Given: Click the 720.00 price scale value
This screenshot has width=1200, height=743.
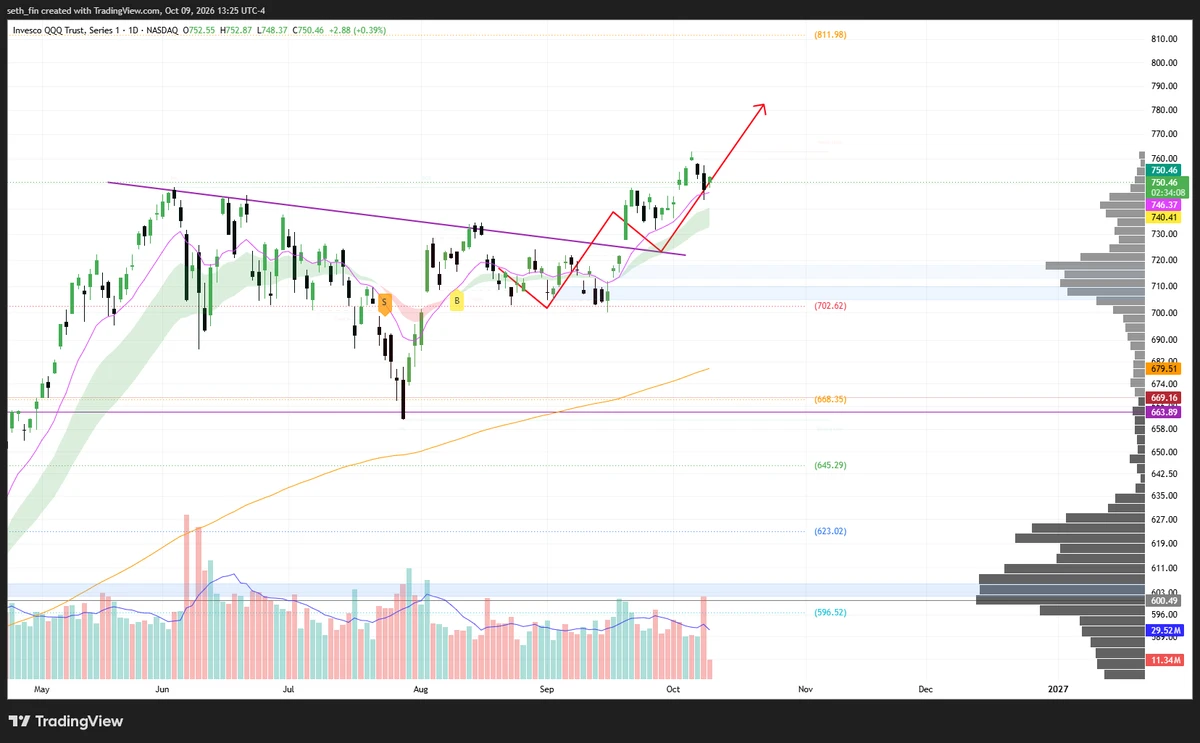Looking at the screenshot, I should (1164, 260).
